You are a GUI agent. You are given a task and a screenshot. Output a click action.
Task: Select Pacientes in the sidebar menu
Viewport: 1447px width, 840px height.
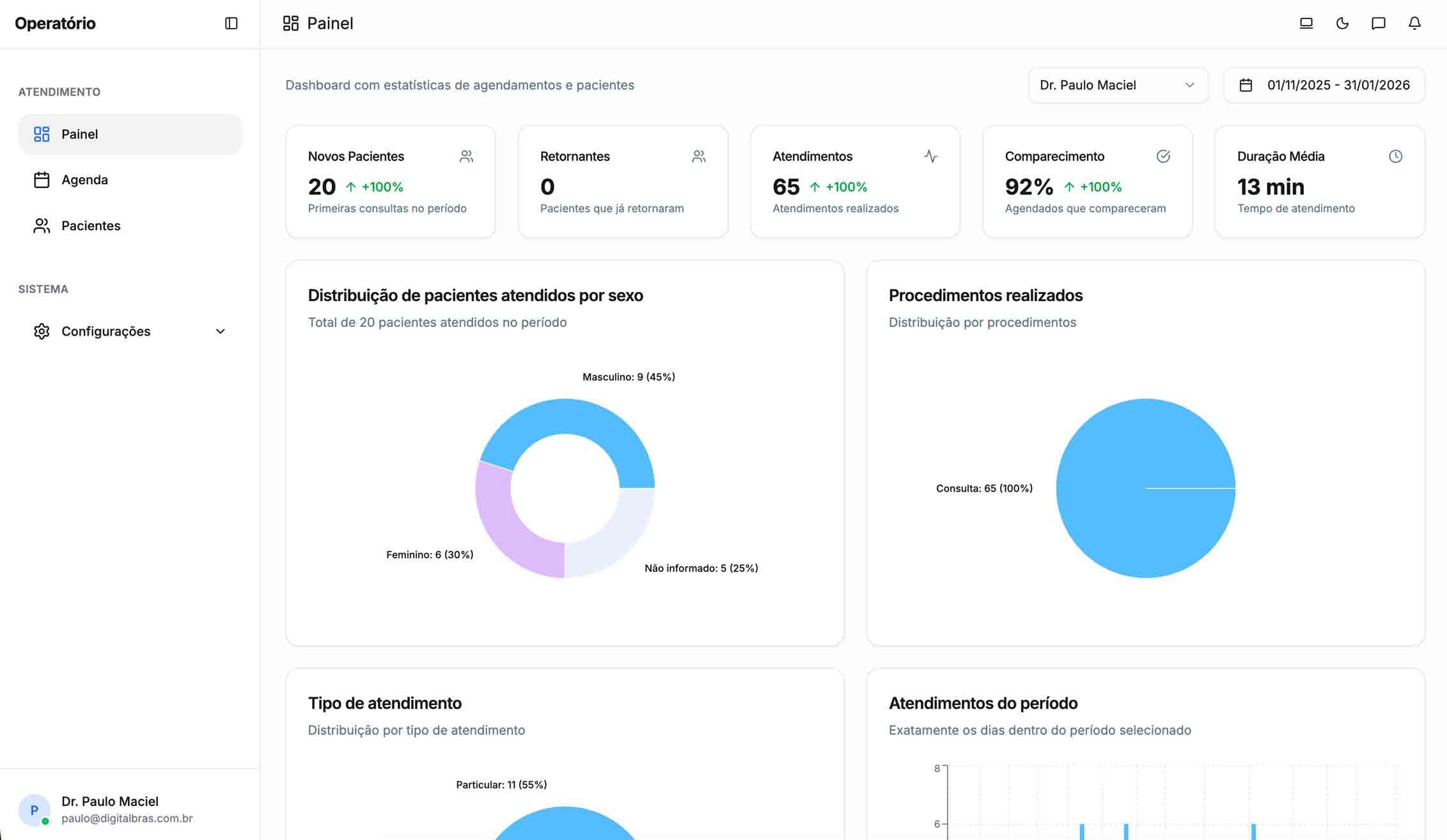(x=91, y=226)
